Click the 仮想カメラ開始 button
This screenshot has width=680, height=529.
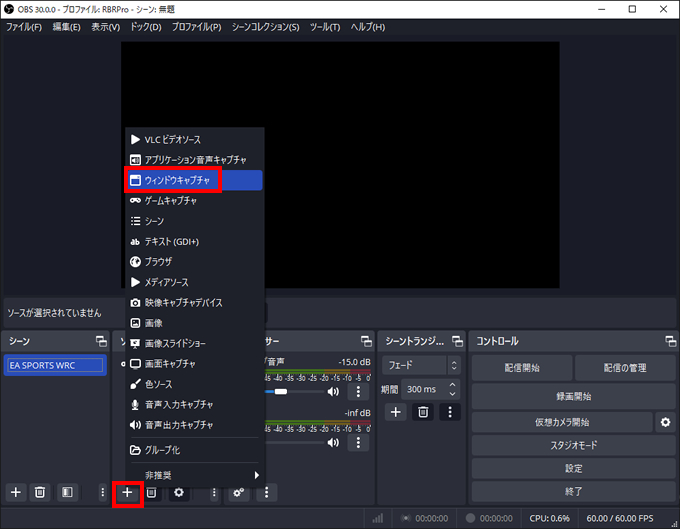(x=562, y=422)
